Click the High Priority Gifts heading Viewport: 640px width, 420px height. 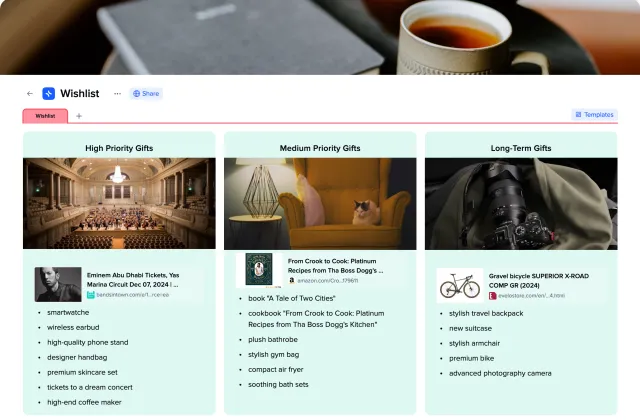pos(119,148)
